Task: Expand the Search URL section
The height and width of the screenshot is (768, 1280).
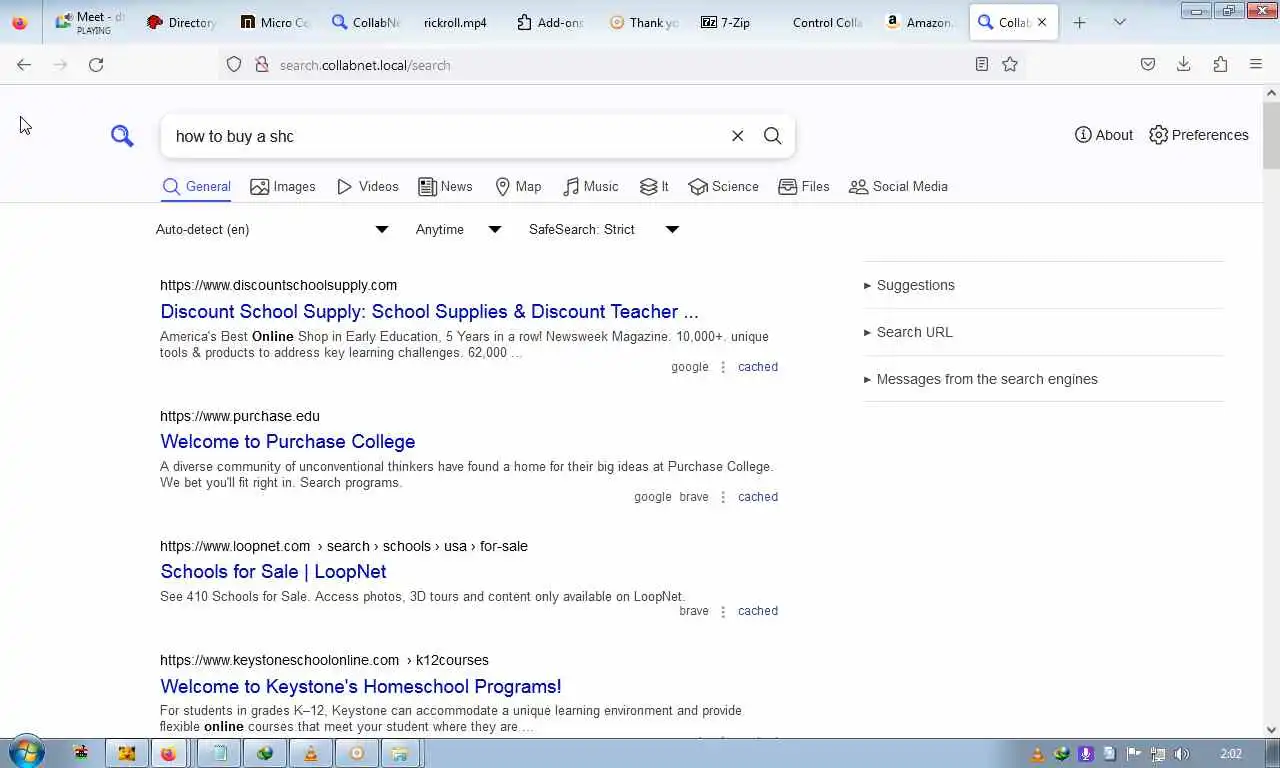Action: pyautogui.click(x=908, y=332)
